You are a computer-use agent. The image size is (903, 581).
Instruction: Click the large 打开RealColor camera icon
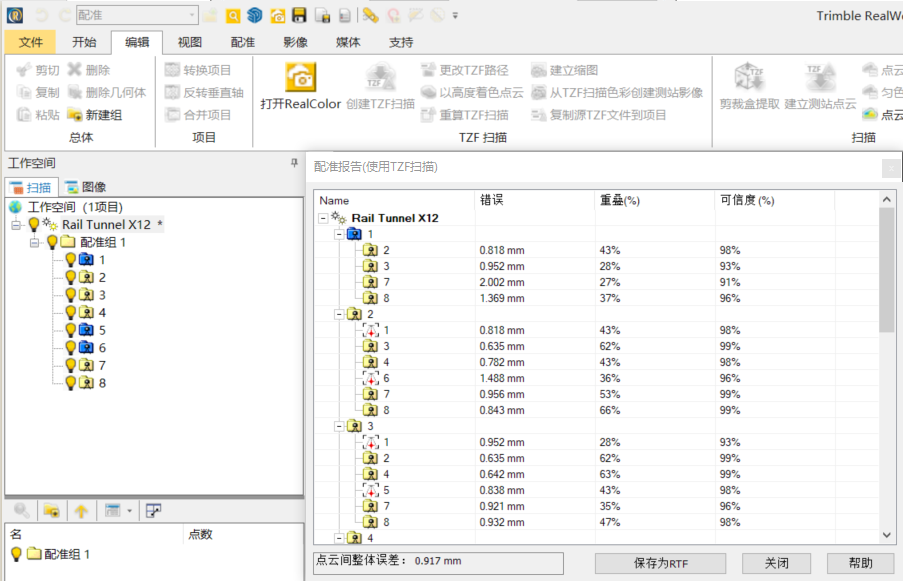click(301, 77)
